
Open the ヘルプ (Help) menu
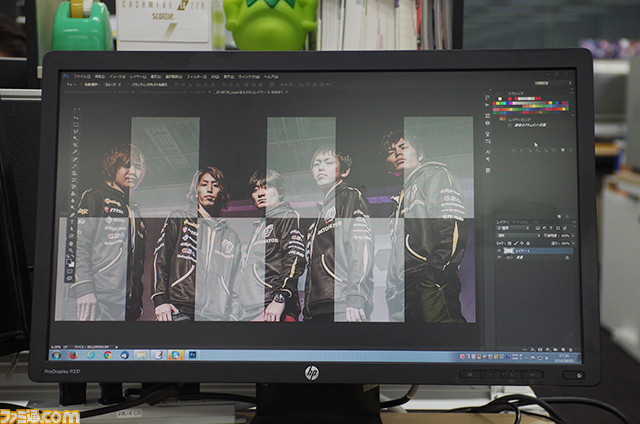[x=271, y=77]
